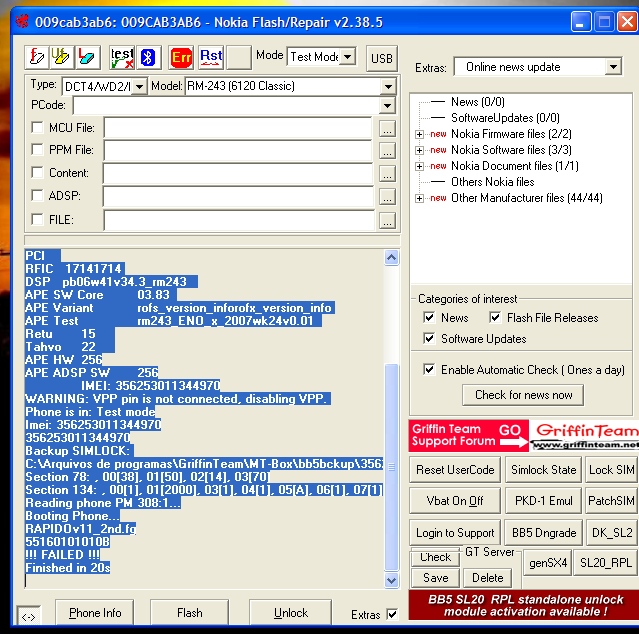Screen dimensions: 639x634
Task: Browse for PPM file with ... button
Action: pos(387,151)
